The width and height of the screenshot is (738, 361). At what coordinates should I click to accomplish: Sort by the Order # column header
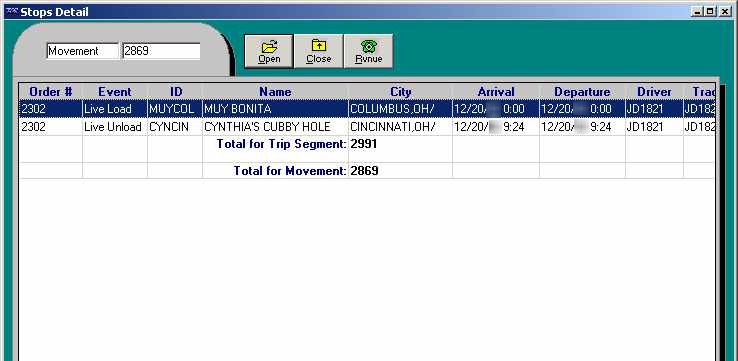tap(51, 91)
